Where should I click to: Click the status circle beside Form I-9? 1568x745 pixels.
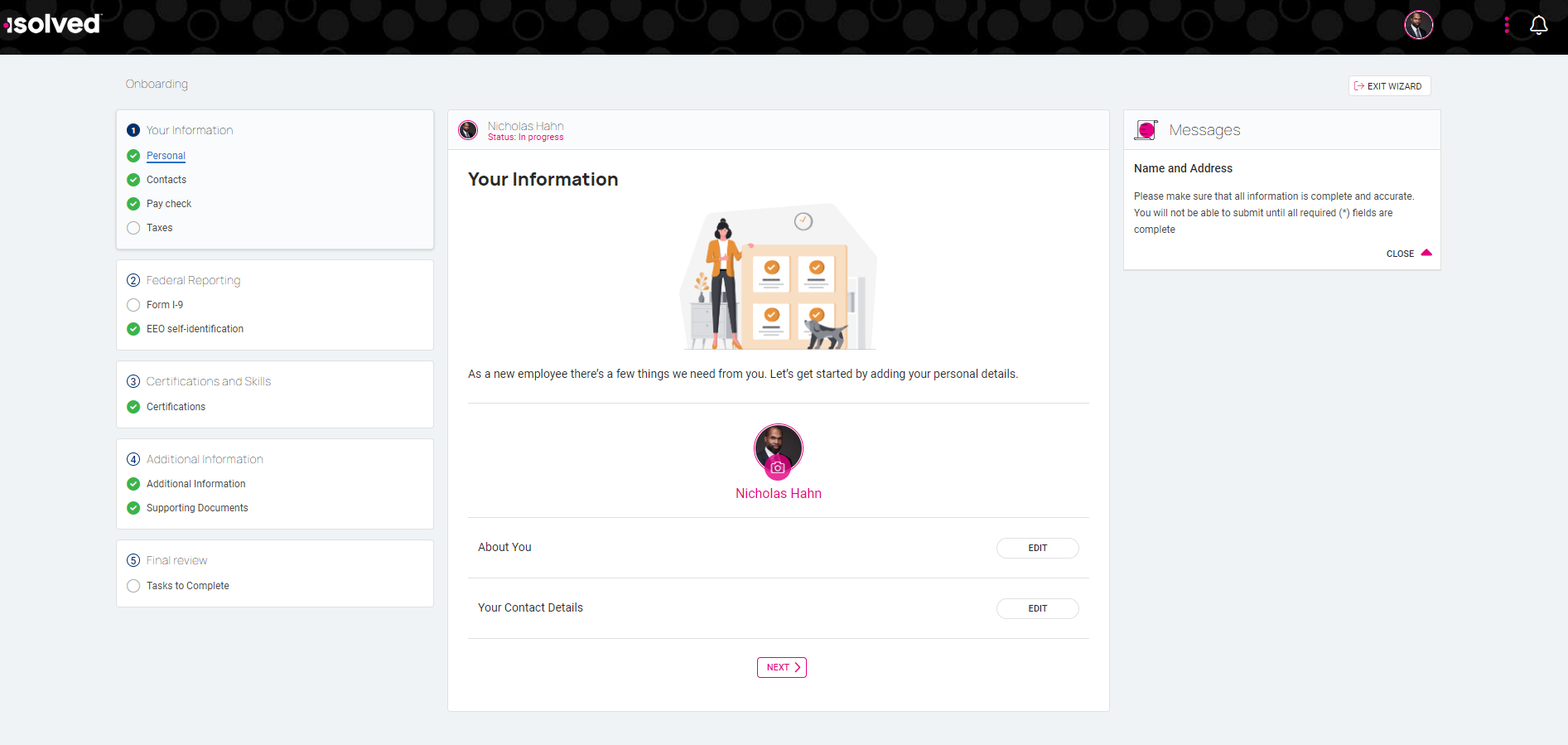133,305
